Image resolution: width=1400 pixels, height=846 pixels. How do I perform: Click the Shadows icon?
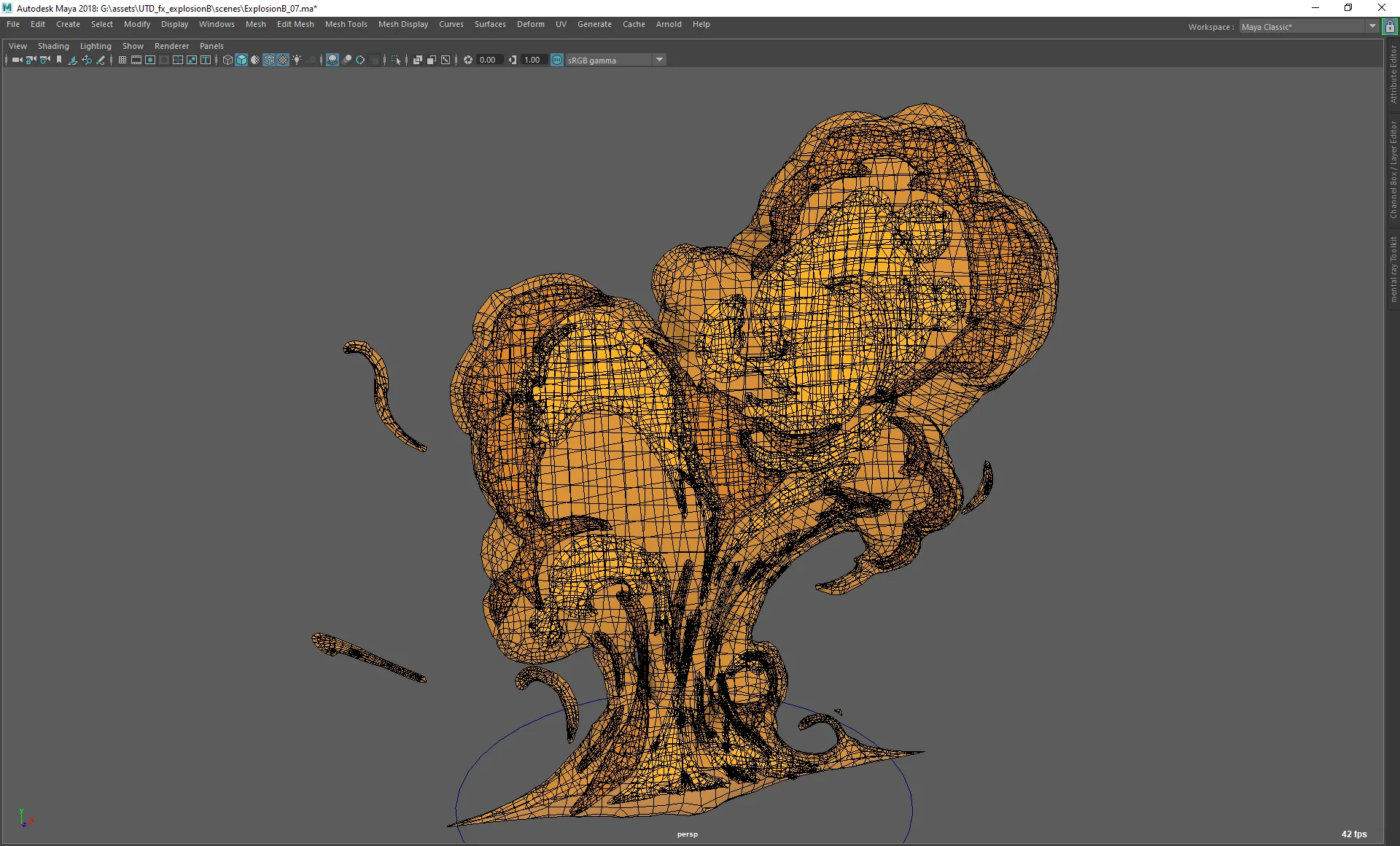click(x=311, y=60)
